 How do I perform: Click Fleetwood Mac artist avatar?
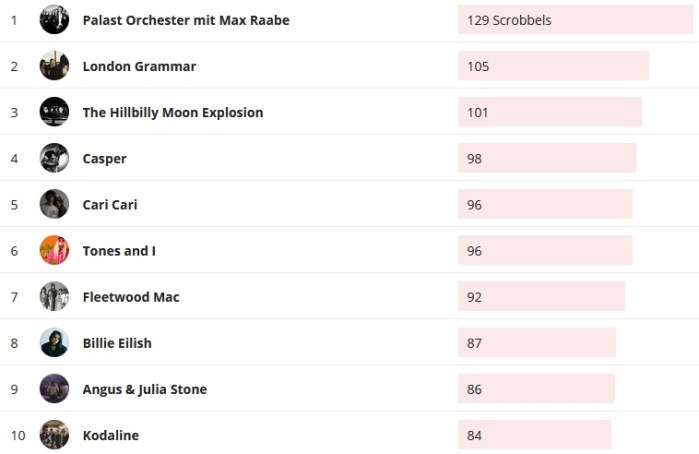54,296
